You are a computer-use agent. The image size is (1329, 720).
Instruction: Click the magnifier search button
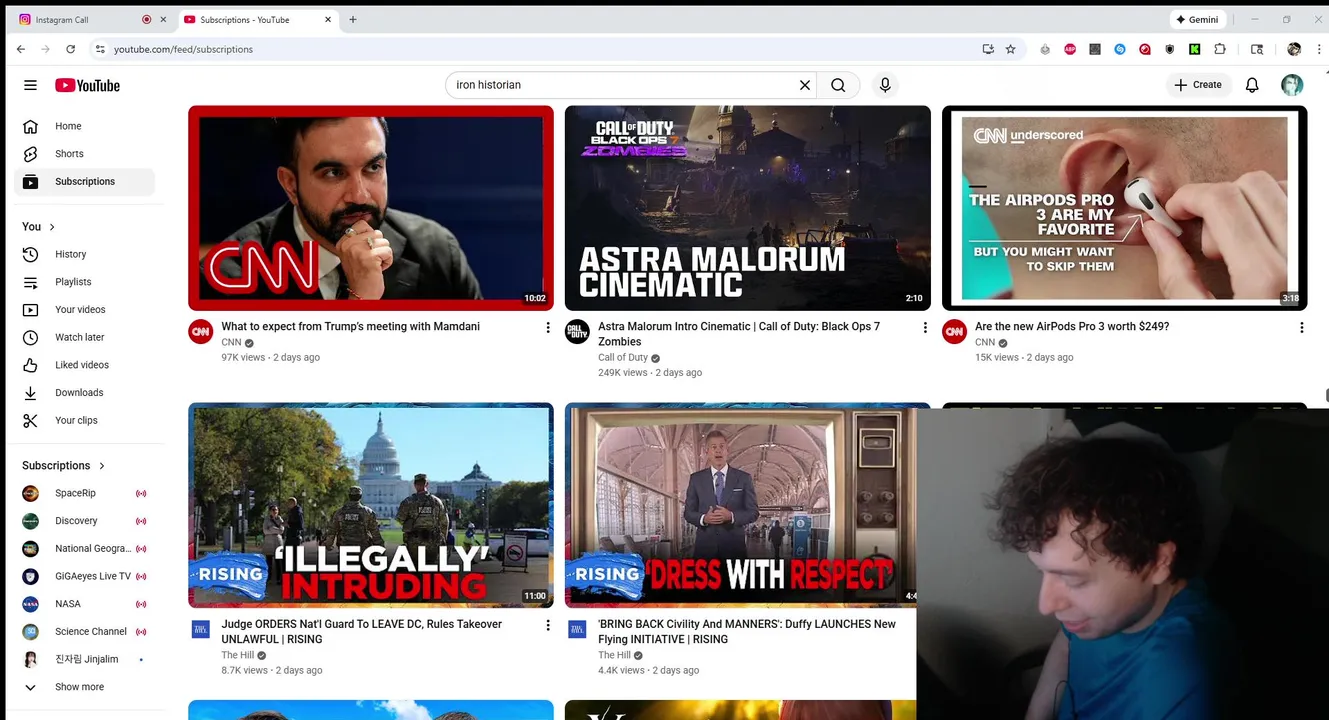click(839, 86)
